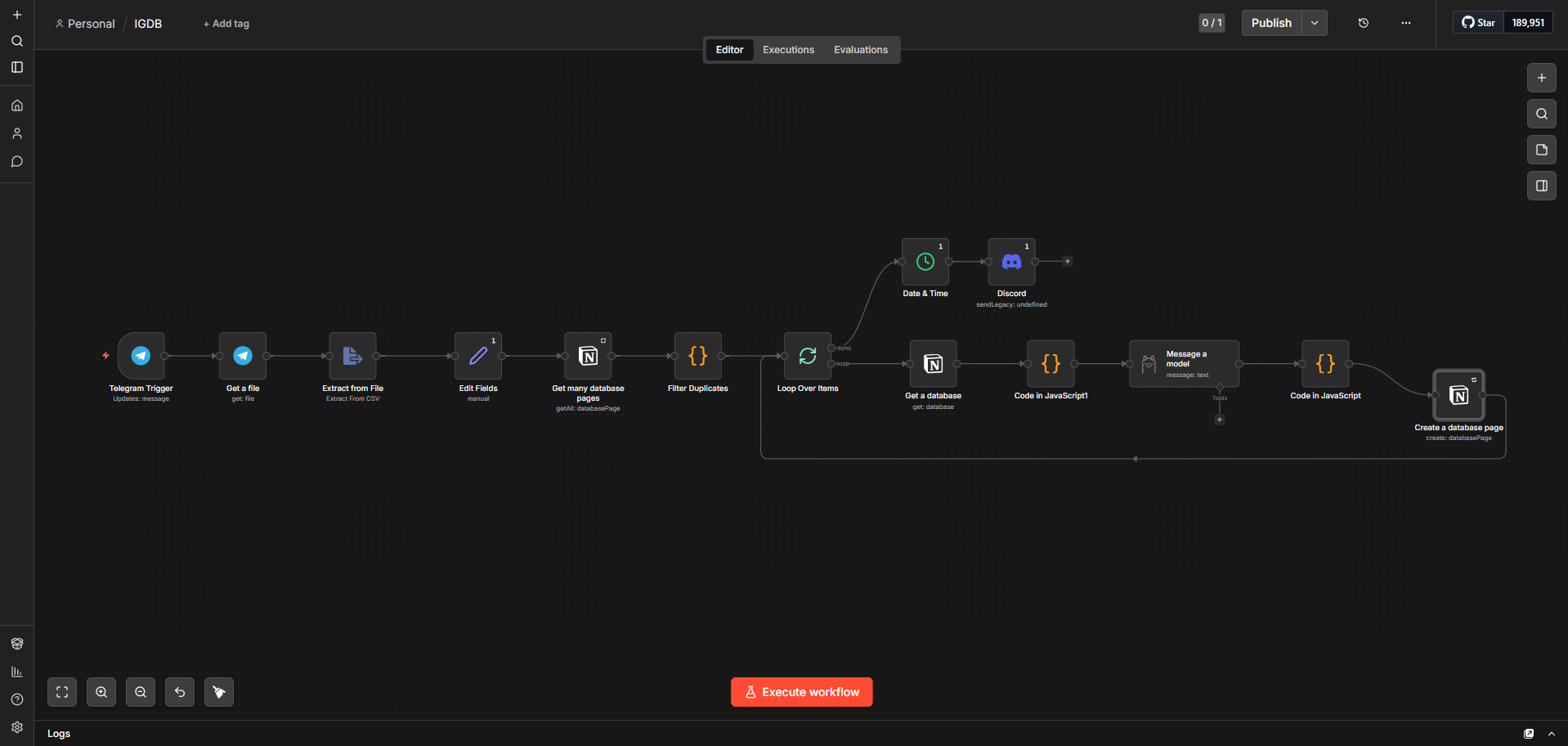Add a sticky note to canvas
Viewport: 1568px width, 746px height.
pos(1541,150)
